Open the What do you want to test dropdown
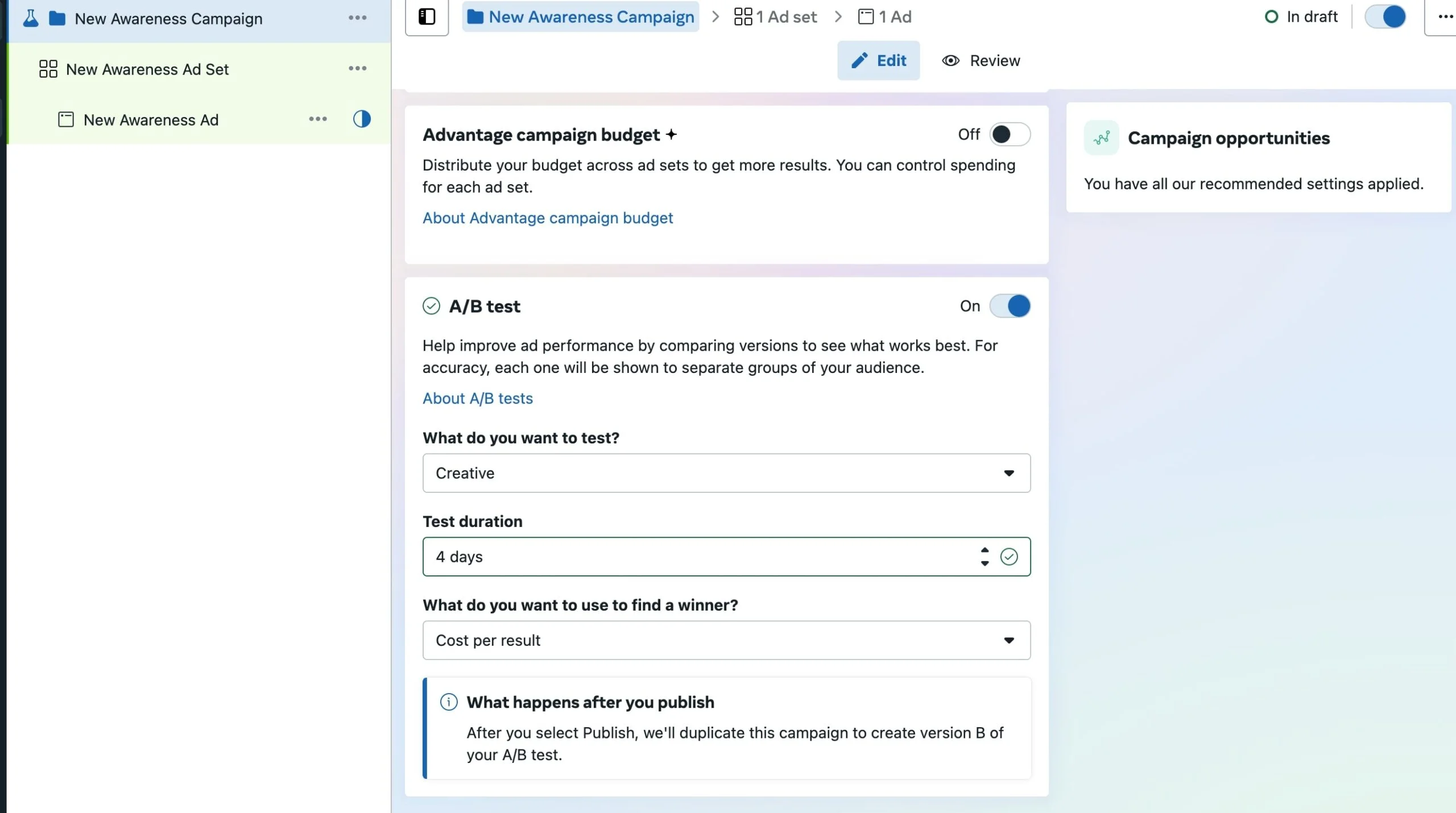 pyautogui.click(x=726, y=474)
